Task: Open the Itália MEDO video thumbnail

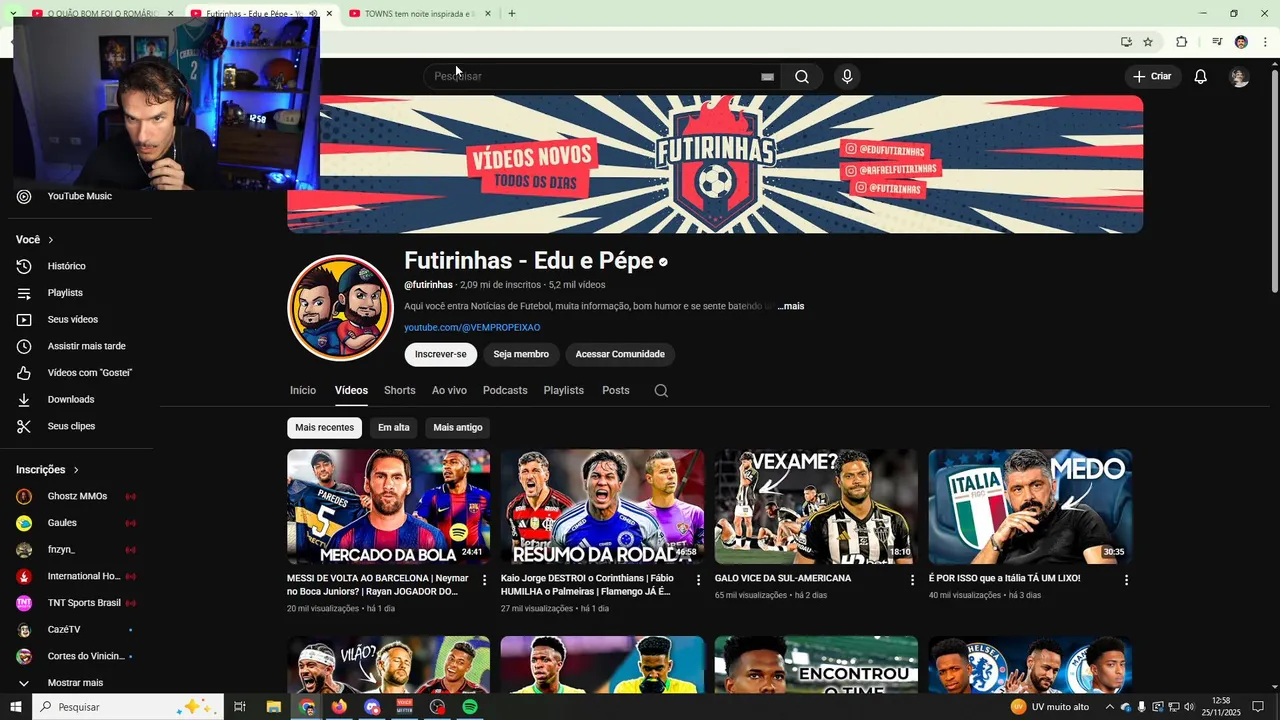Action: [1030, 507]
